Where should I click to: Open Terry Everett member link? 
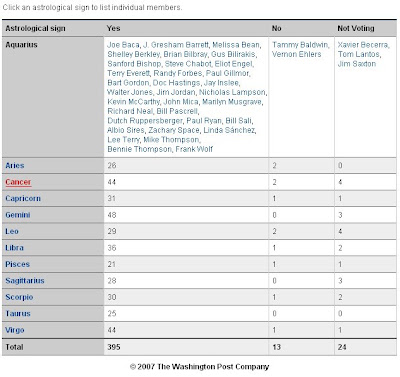pyautogui.click(x=128, y=73)
